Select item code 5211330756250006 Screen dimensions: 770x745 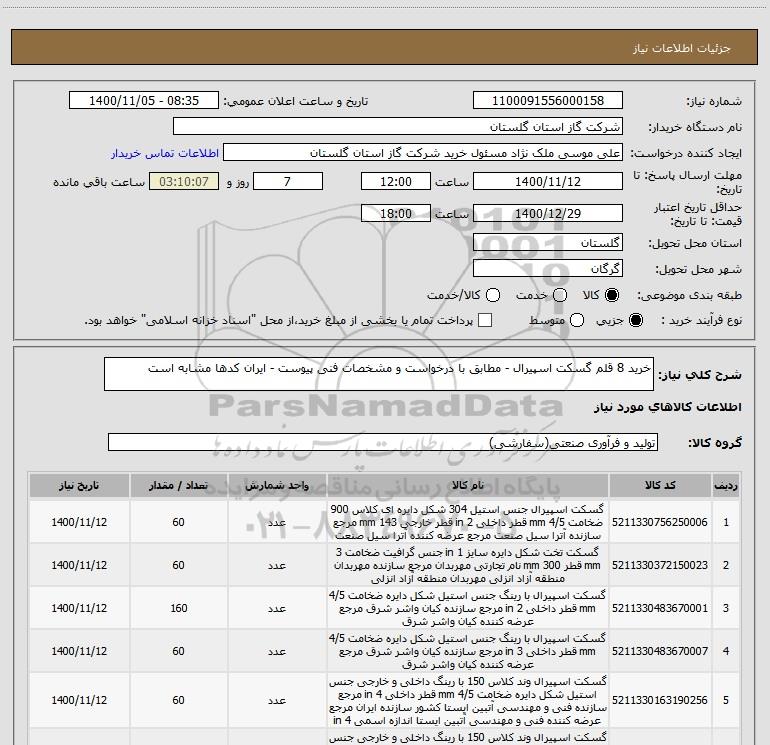(660, 522)
